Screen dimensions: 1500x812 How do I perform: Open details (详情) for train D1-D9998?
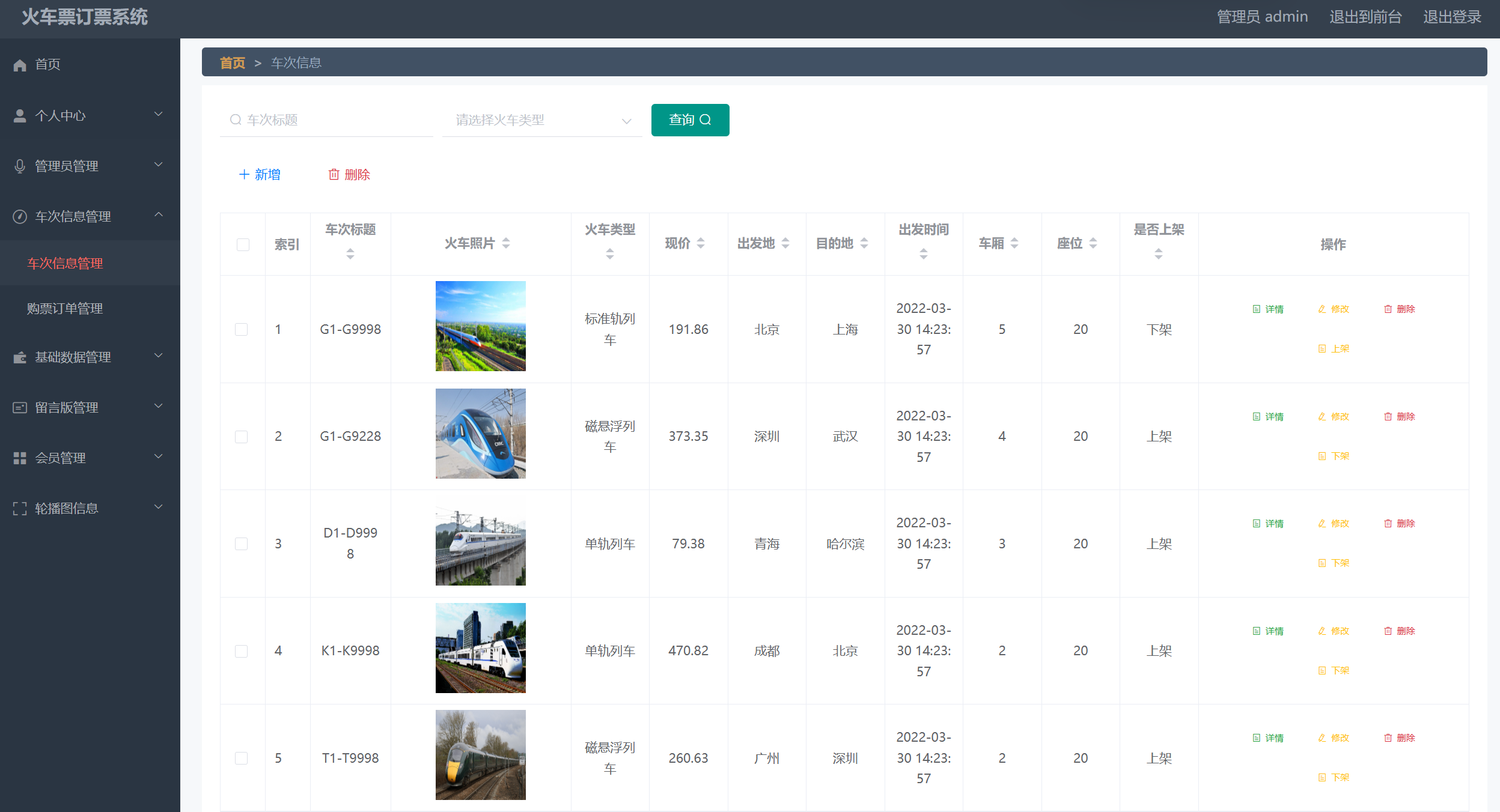1267,524
